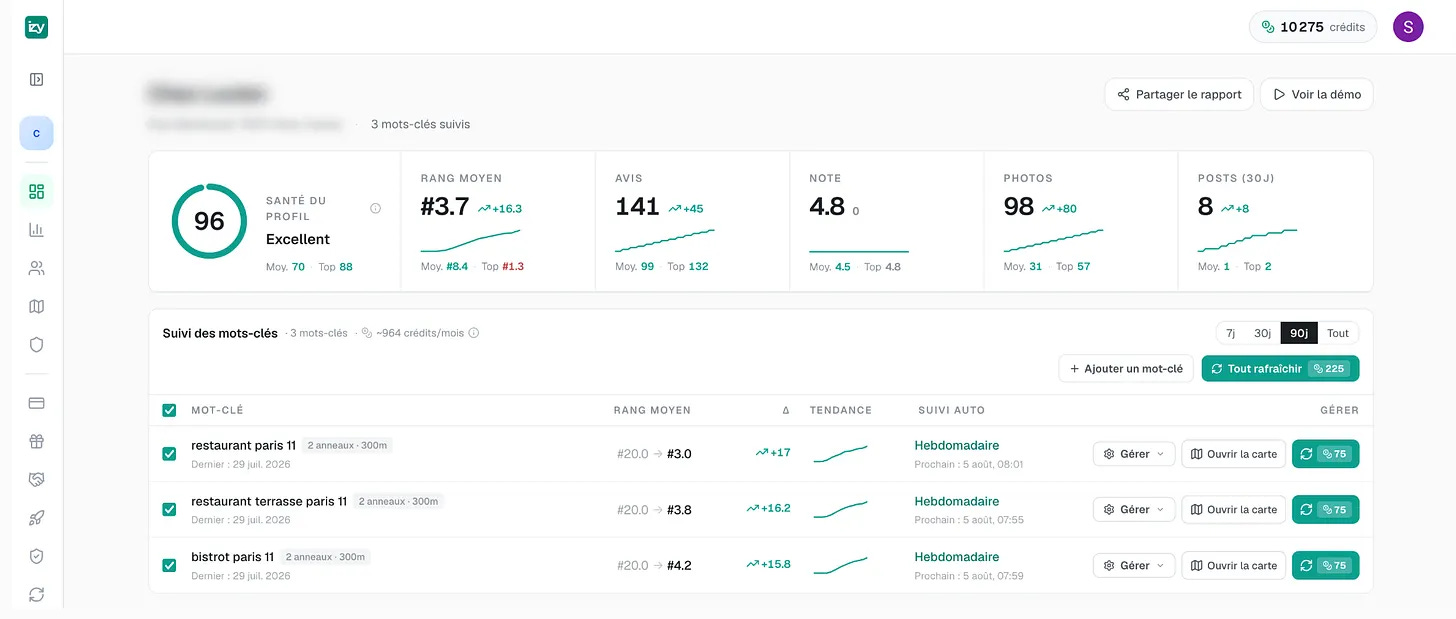The width and height of the screenshot is (1456, 619).
Task: Open the dashboard grid icon in sidebar
Action: 36,191
